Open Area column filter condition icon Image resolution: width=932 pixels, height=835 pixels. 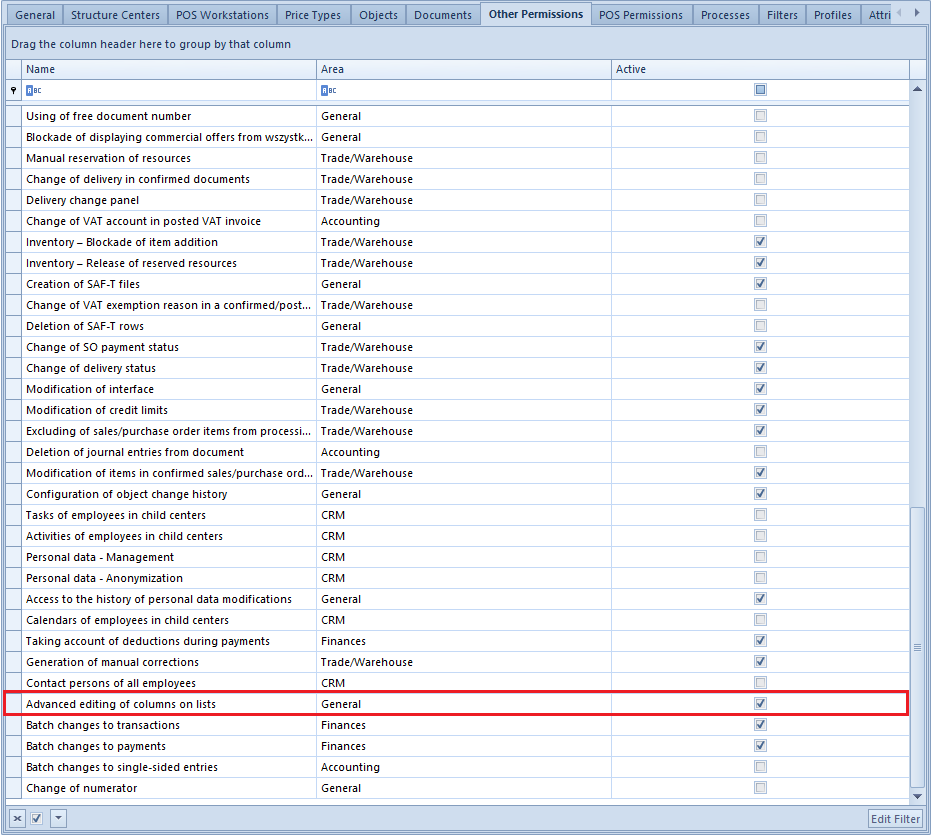tap(328, 90)
